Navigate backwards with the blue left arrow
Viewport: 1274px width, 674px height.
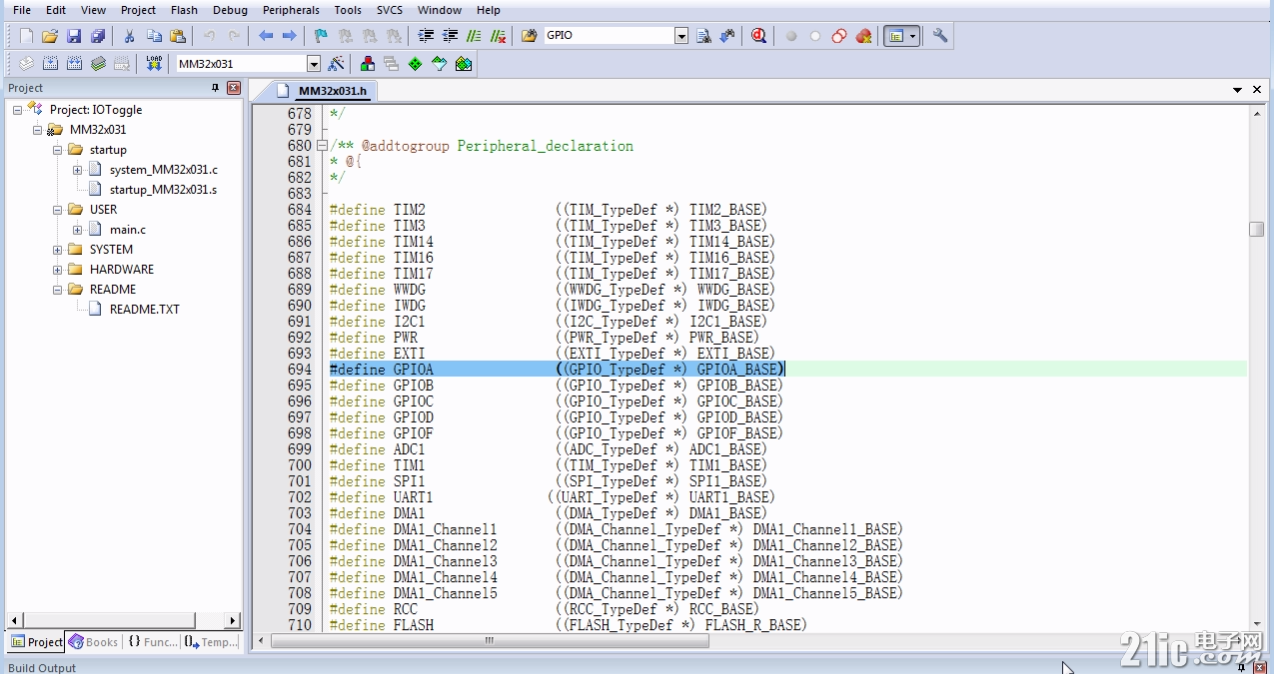pos(266,36)
